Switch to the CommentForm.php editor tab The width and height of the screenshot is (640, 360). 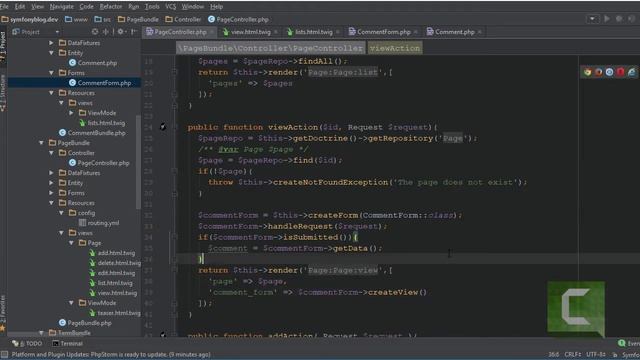click(x=383, y=32)
